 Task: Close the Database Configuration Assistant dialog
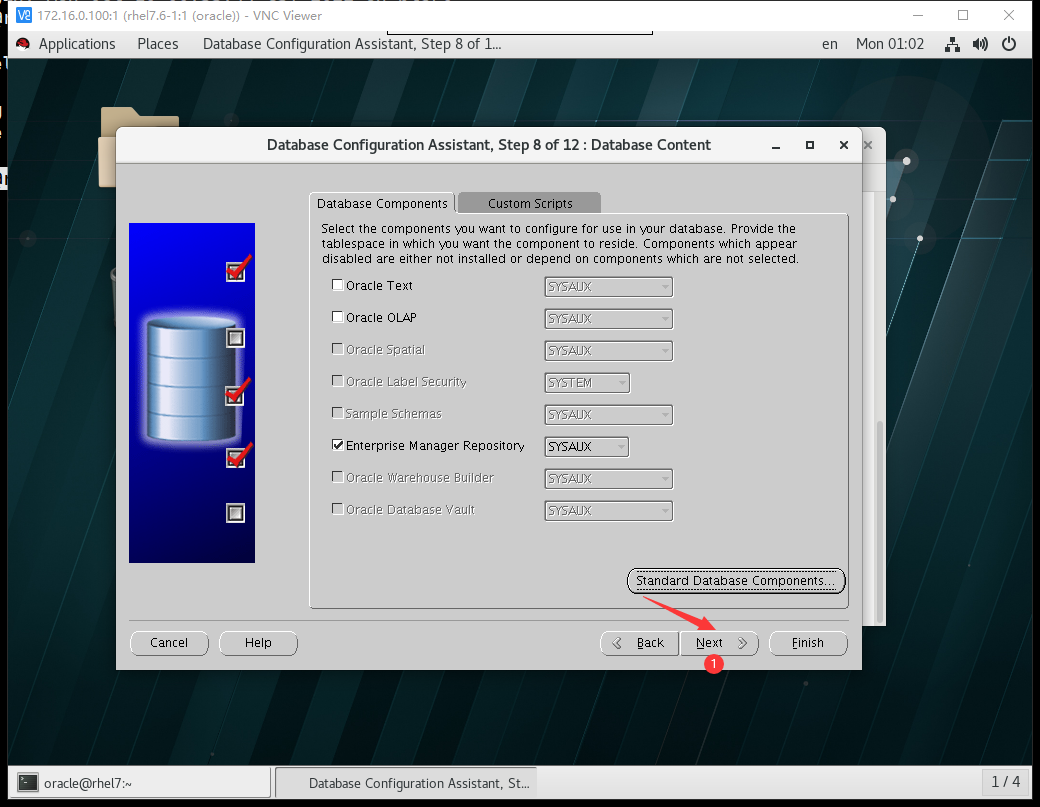(x=844, y=145)
